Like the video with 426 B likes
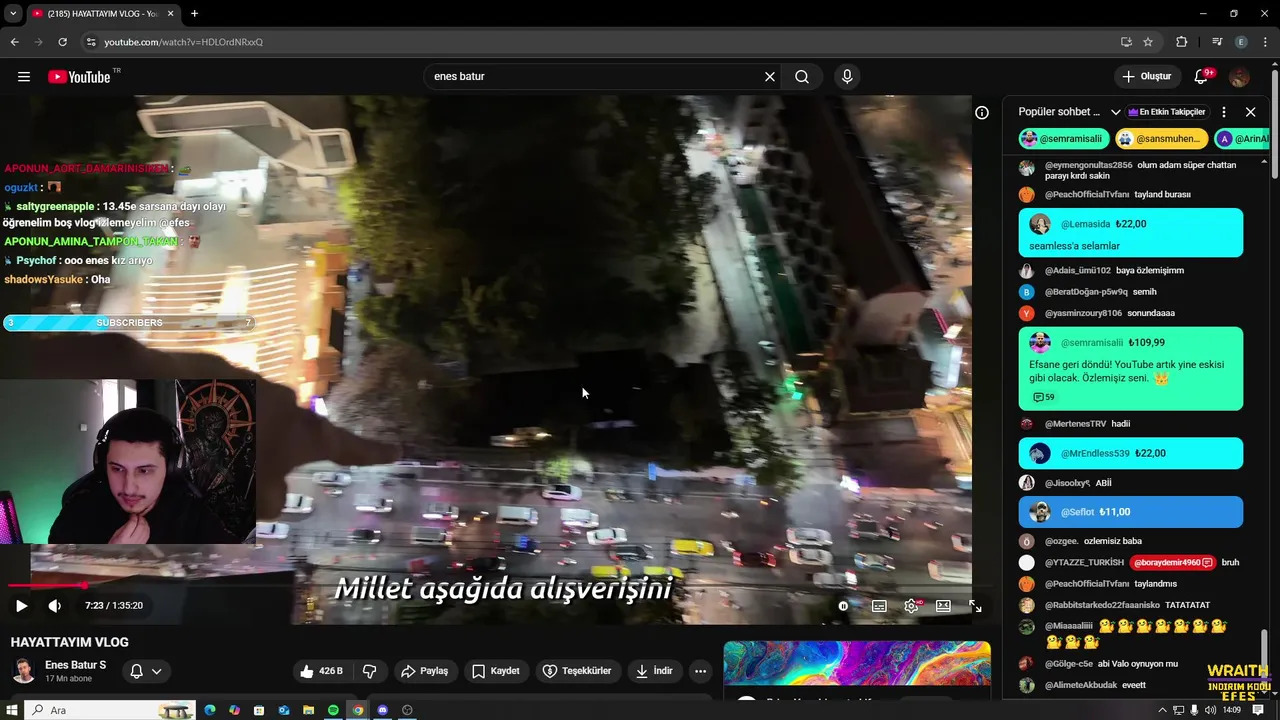 [322, 671]
